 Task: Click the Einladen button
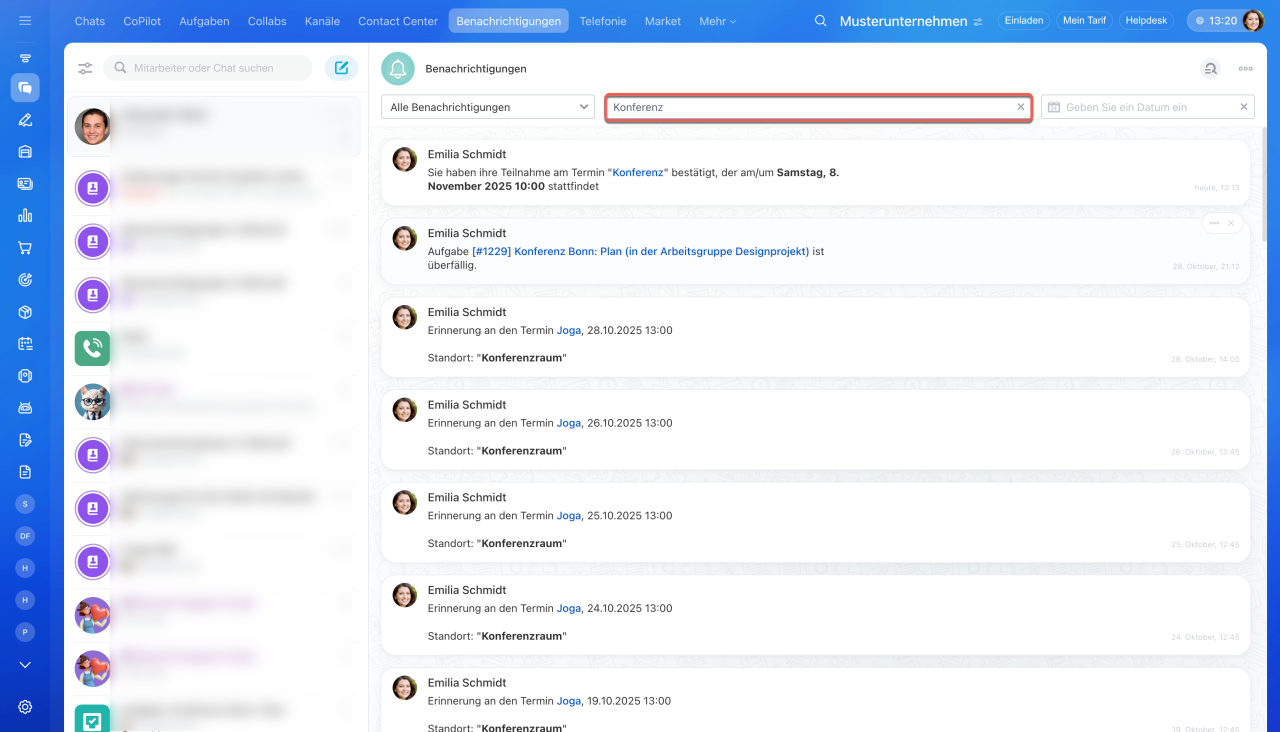[1023, 21]
